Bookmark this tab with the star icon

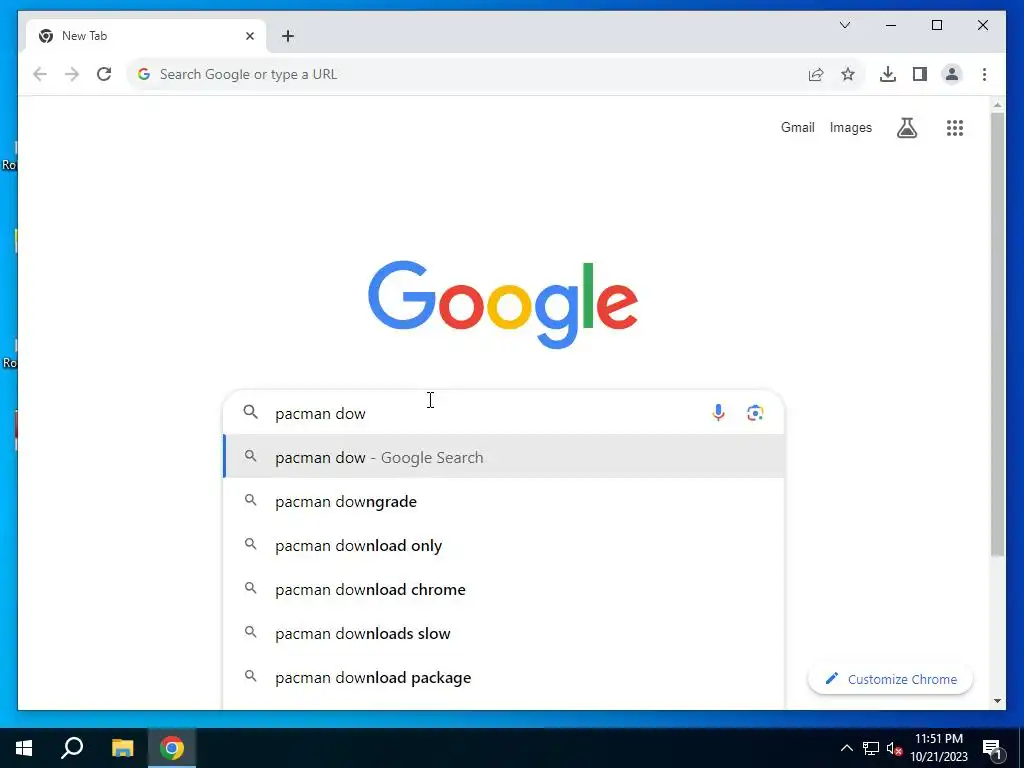click(x=848, y=74)
